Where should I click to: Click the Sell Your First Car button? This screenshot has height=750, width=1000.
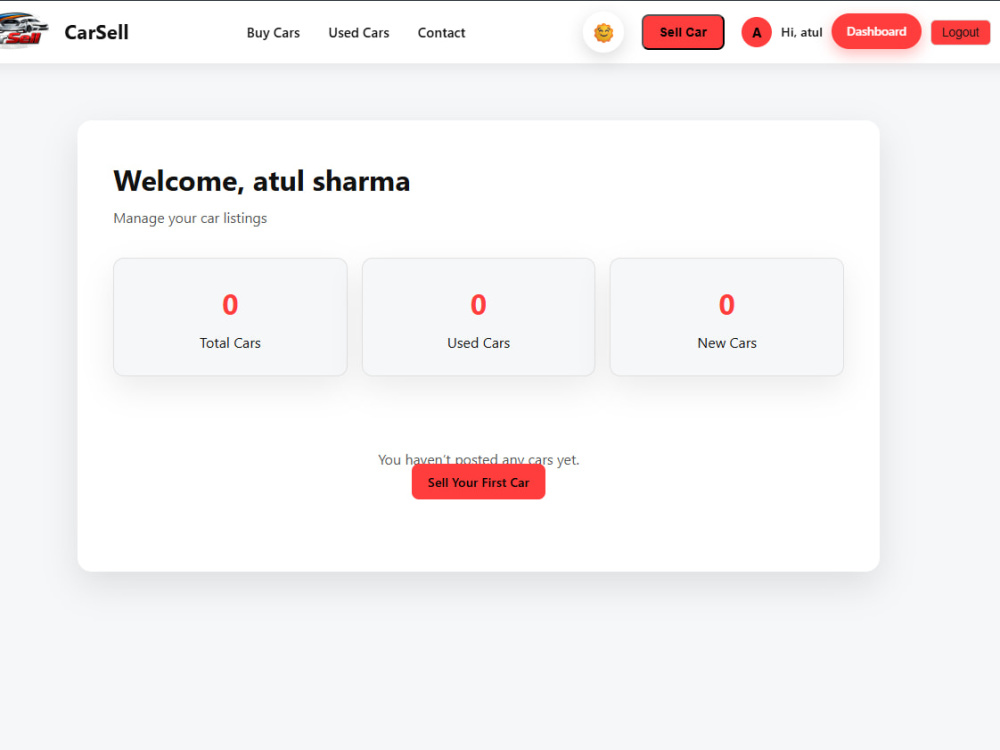[x=478, y=482]
